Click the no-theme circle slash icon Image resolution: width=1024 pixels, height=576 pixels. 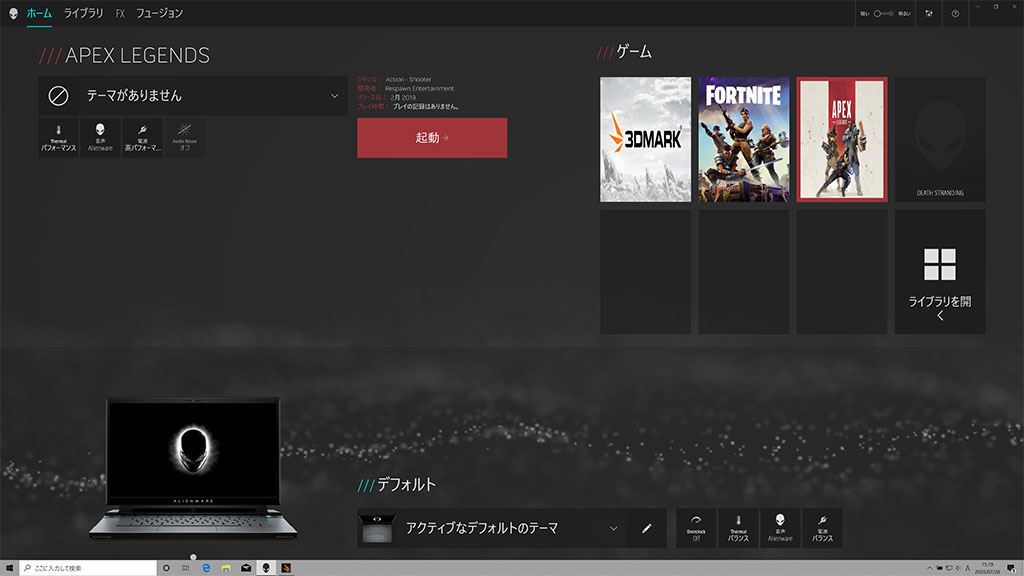(x=58, y=96)
